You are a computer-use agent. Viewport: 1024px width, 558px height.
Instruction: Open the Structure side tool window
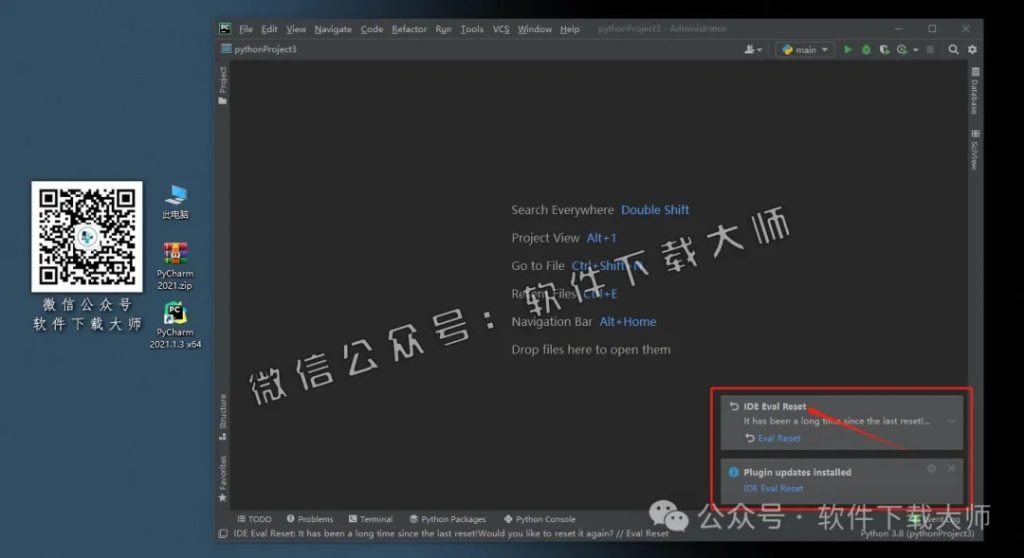point(223,417)
